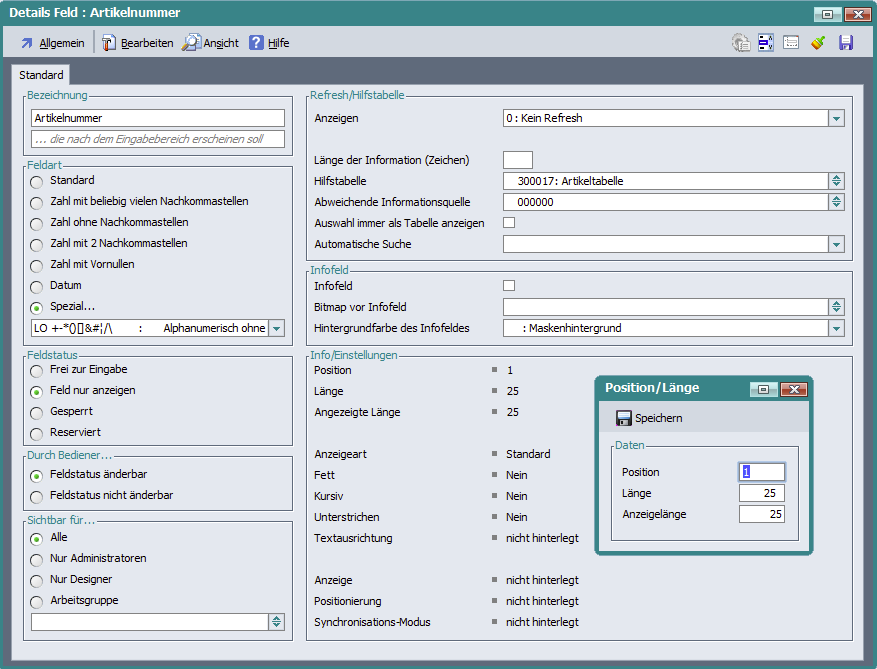
Task: Enable the Infofeld checkbox
Action: tap(509, 286)
